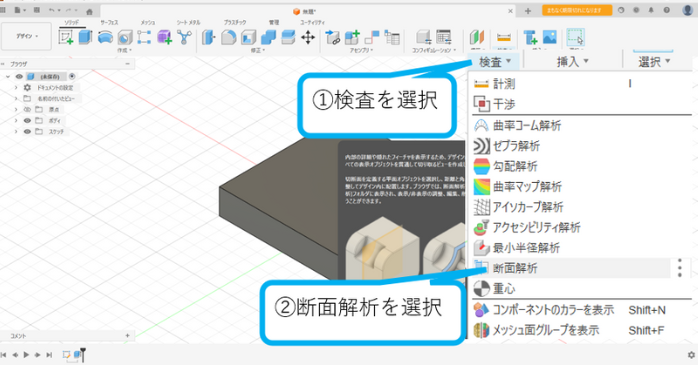Select the Press Pull tool

[208, 37]
